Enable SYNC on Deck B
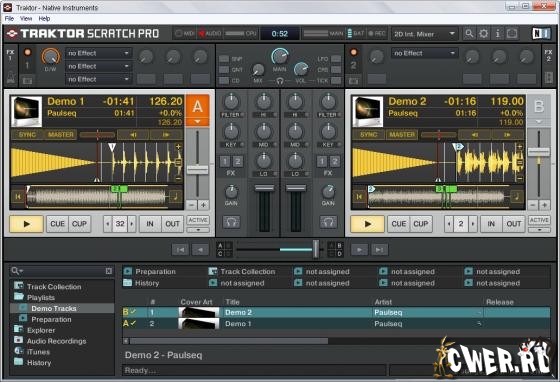This screenshot has width=560, height=382. (369, 135)
